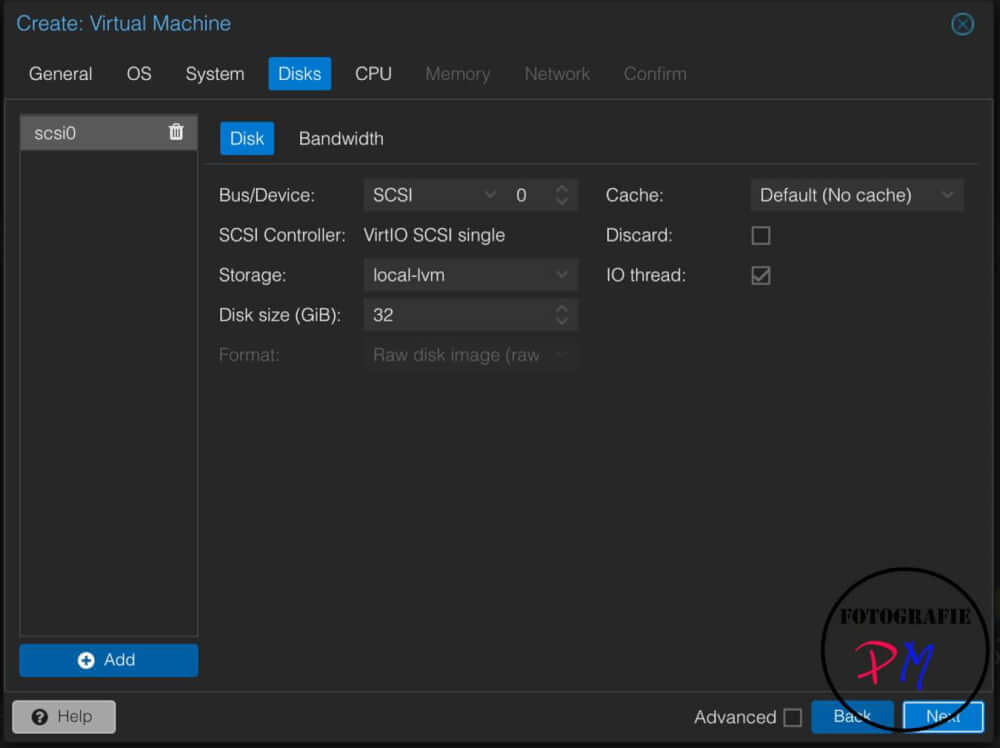
Task: Add another disk with Add button
Action: (x=108, y=660)
